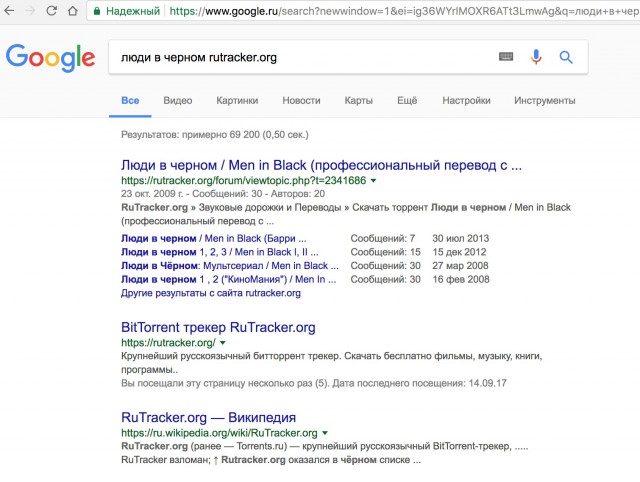Screen dimensions: 640x482
Task: Click the text Сообщений: 15
Action: click(385, 252)
